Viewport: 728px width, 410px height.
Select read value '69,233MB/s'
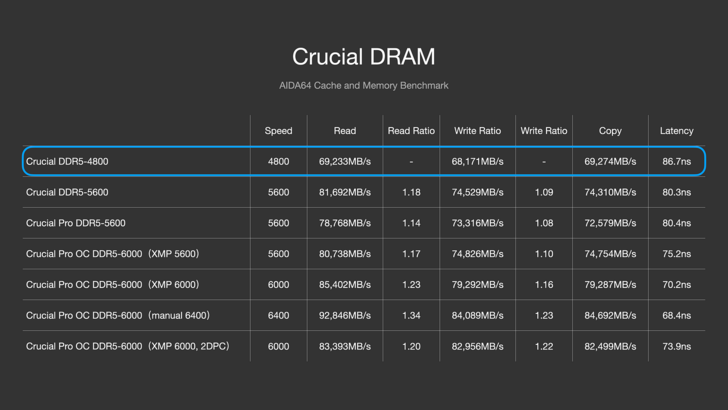(345, 162)
